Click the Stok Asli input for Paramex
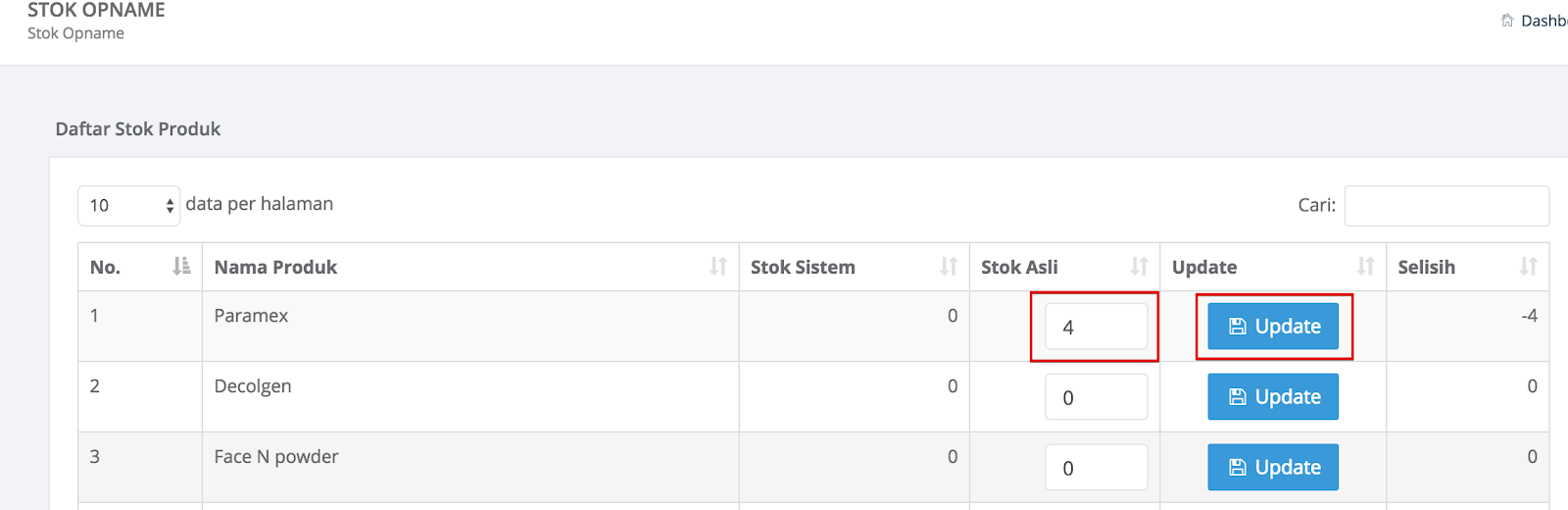 [1097, 327]
